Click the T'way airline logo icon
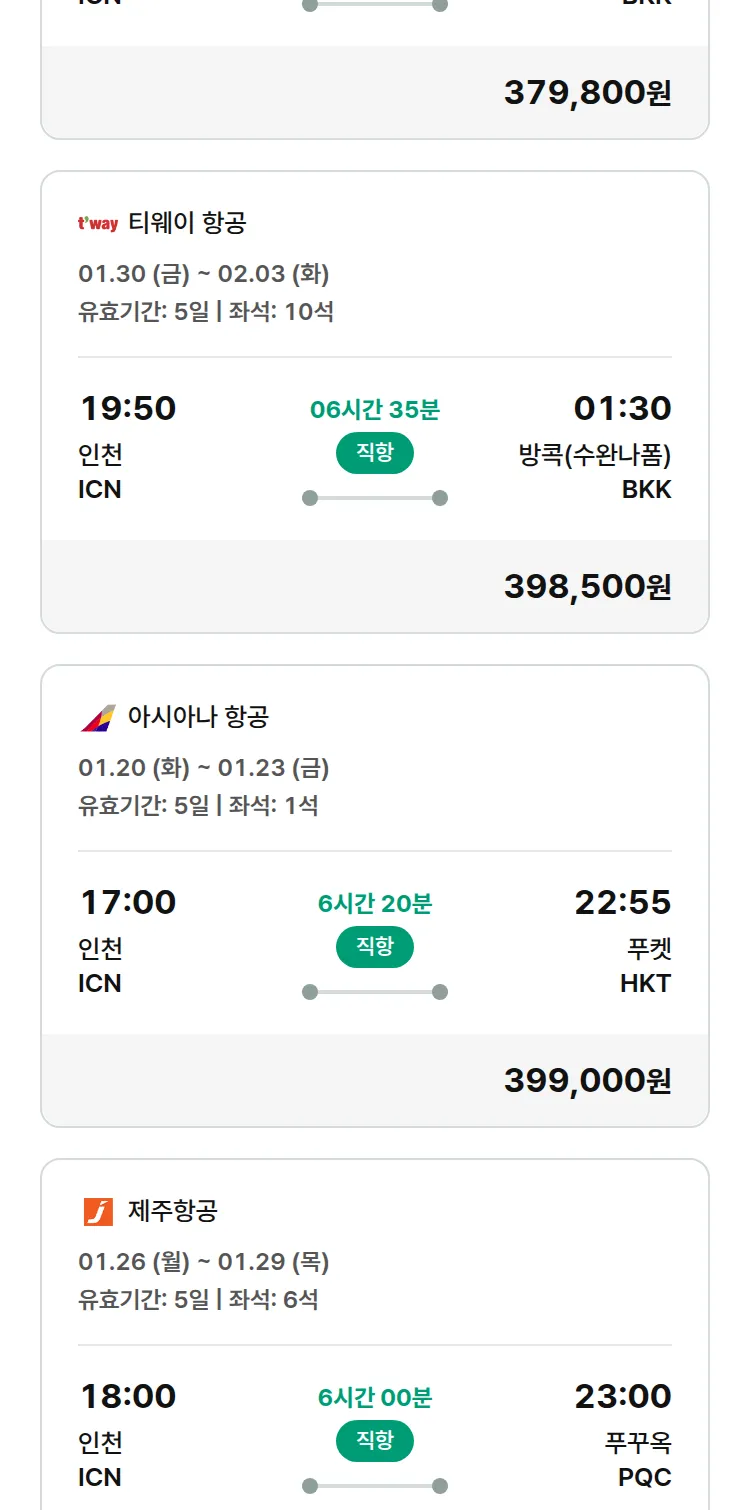The image size is (750, 1510). point(98,223)
